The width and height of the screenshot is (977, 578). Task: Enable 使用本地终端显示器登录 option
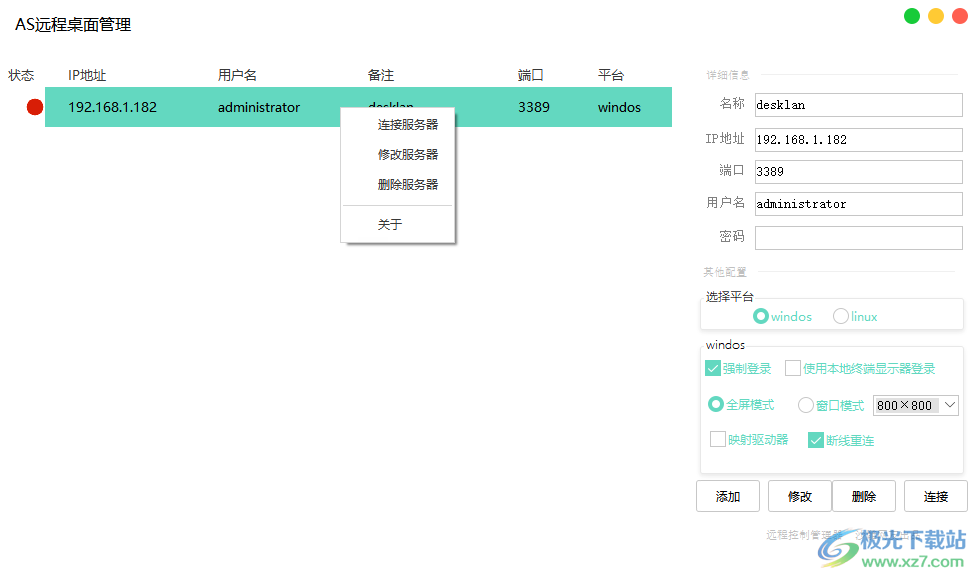pyautogui.click(x=790, y=368)
